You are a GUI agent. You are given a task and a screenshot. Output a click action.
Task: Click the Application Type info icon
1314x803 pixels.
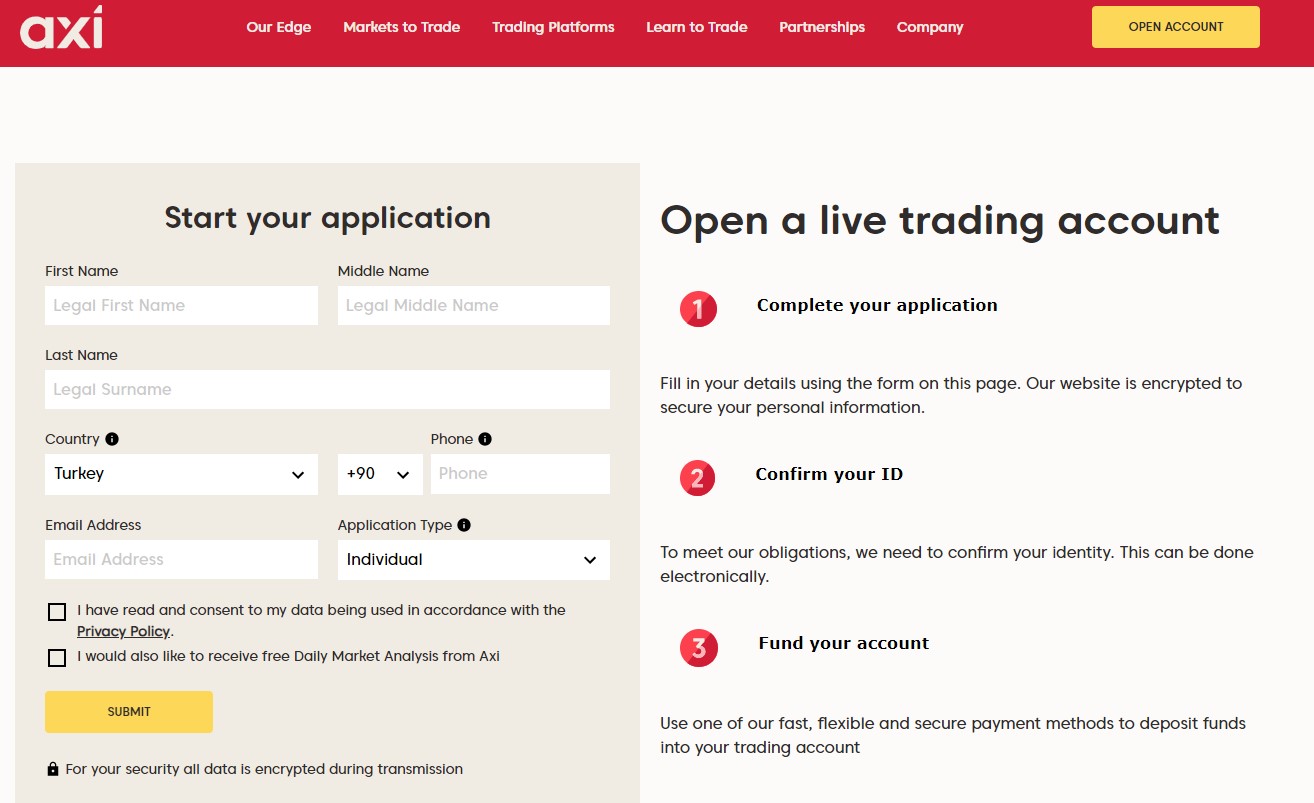(464, 525)
